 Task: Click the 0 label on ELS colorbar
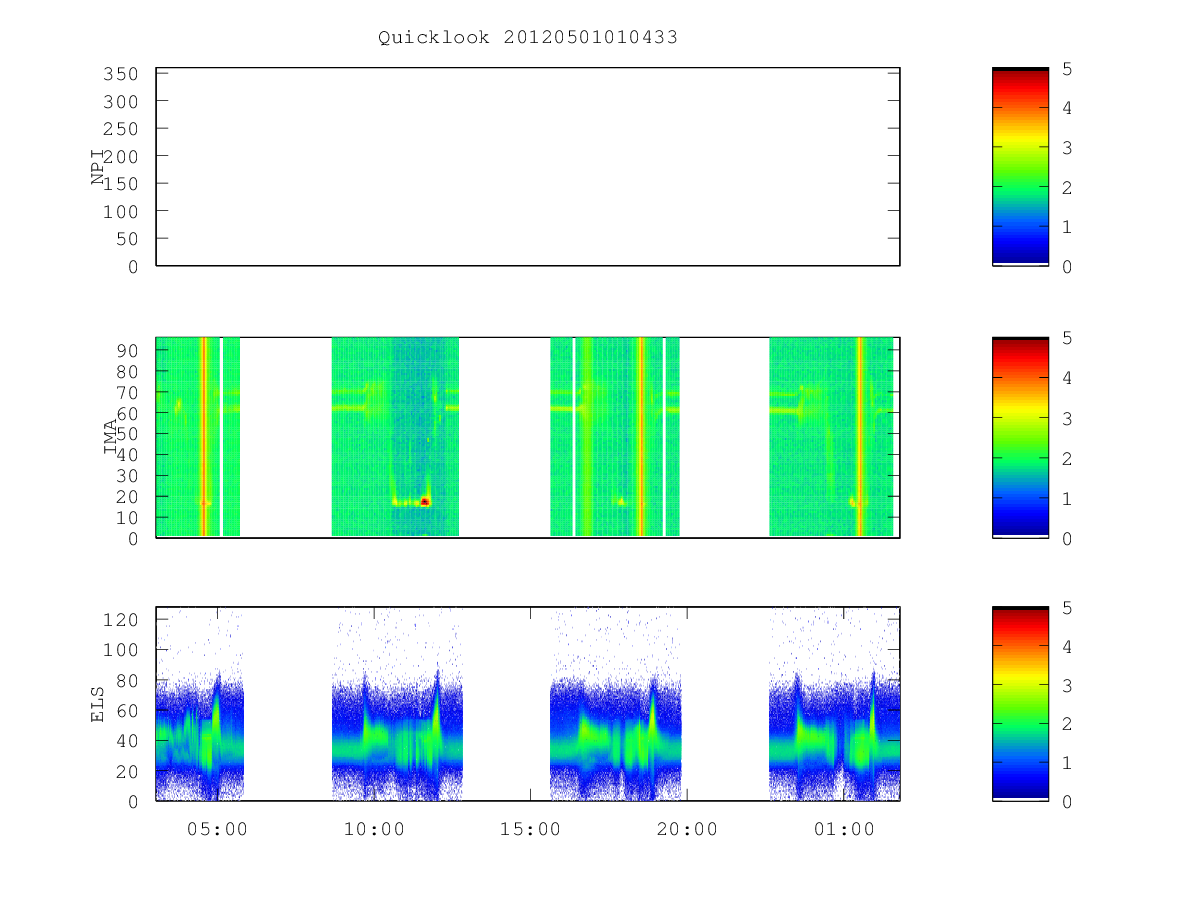(x=1068, y=802)
